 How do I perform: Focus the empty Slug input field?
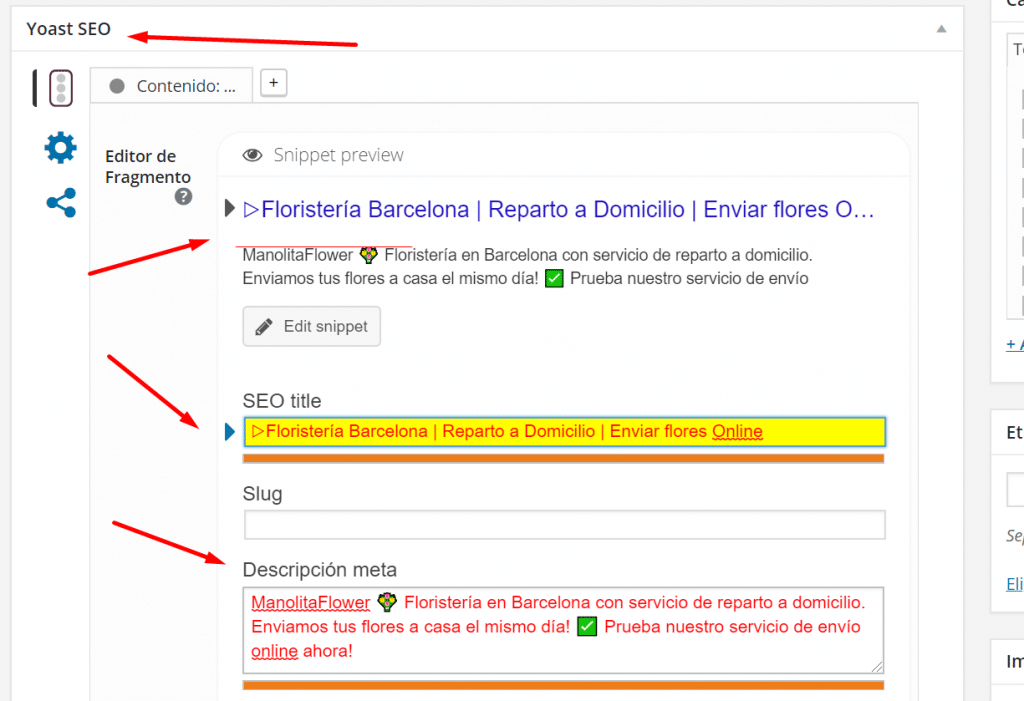pos(564,525)
